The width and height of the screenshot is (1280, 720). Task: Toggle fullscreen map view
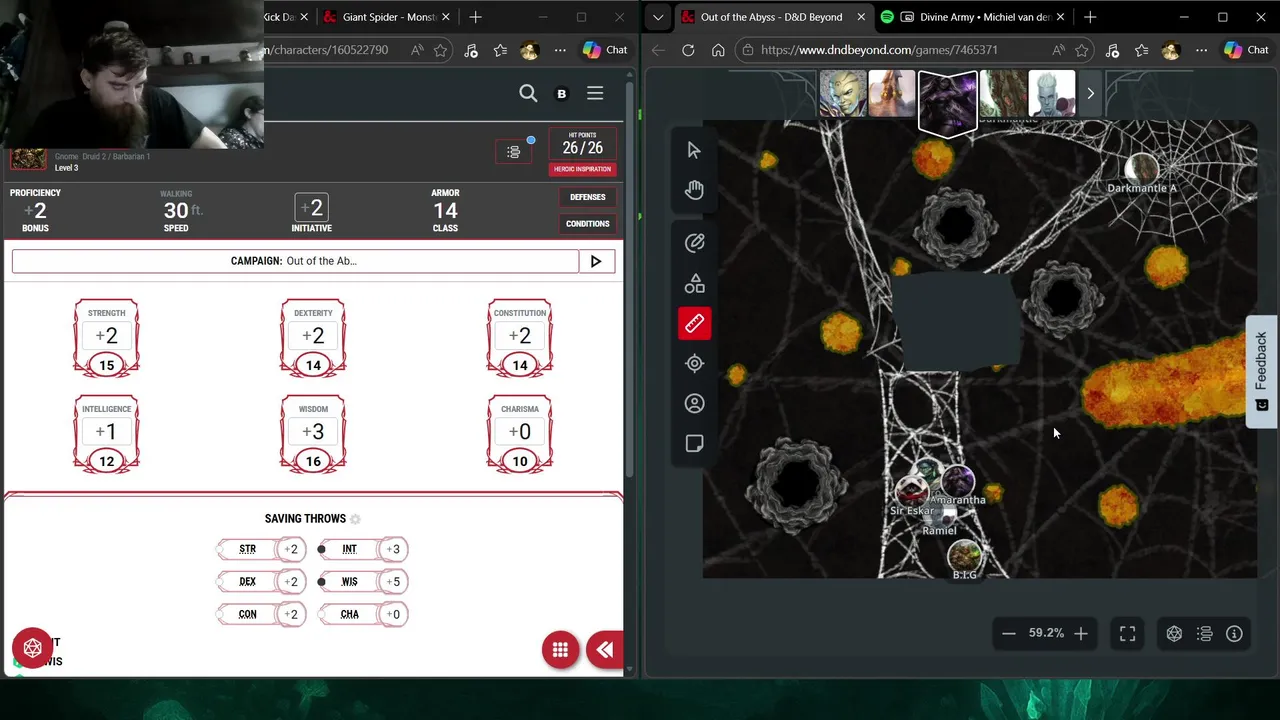(1127, 633)
